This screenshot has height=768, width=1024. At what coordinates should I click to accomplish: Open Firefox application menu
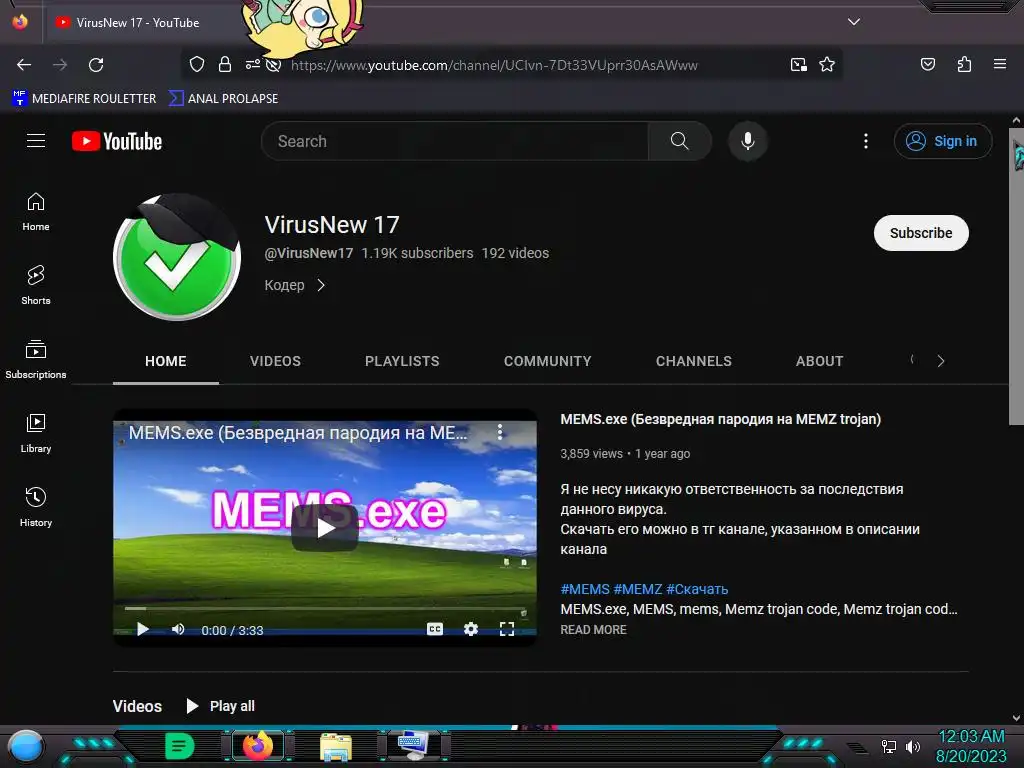(x=1000, y=64)
